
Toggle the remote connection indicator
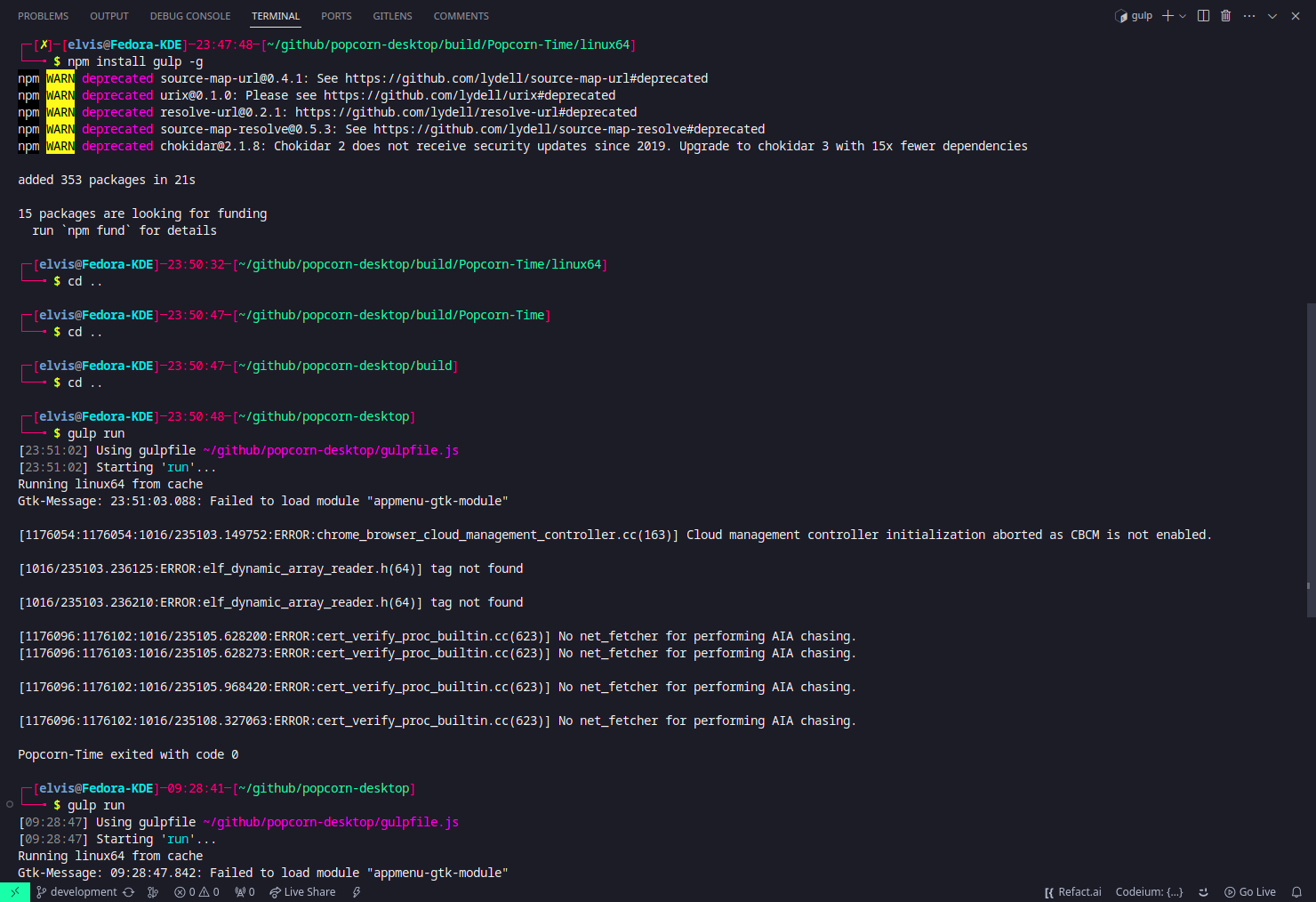click(14, 891)
